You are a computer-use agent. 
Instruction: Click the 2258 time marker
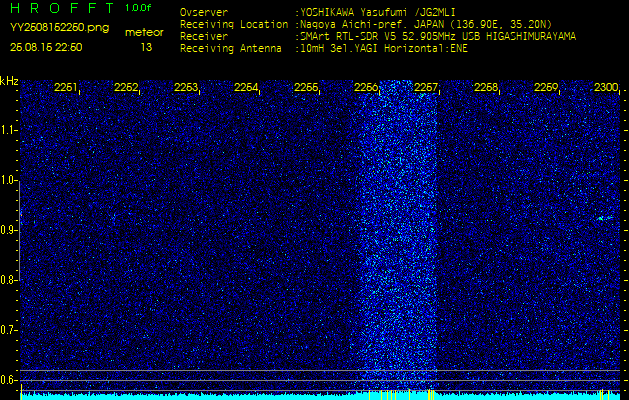click(x=486, y=87)
